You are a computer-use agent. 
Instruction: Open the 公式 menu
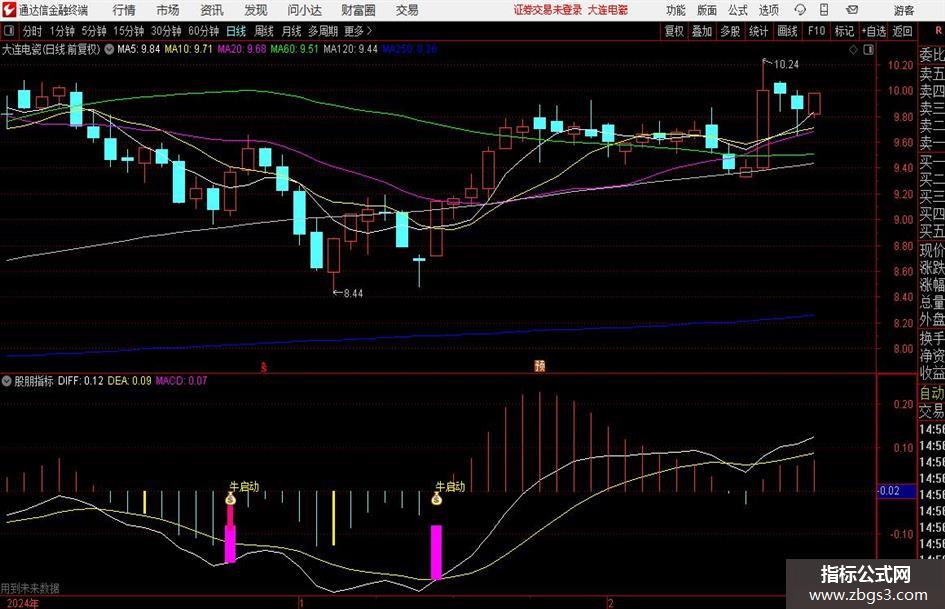tap(738, 10)
